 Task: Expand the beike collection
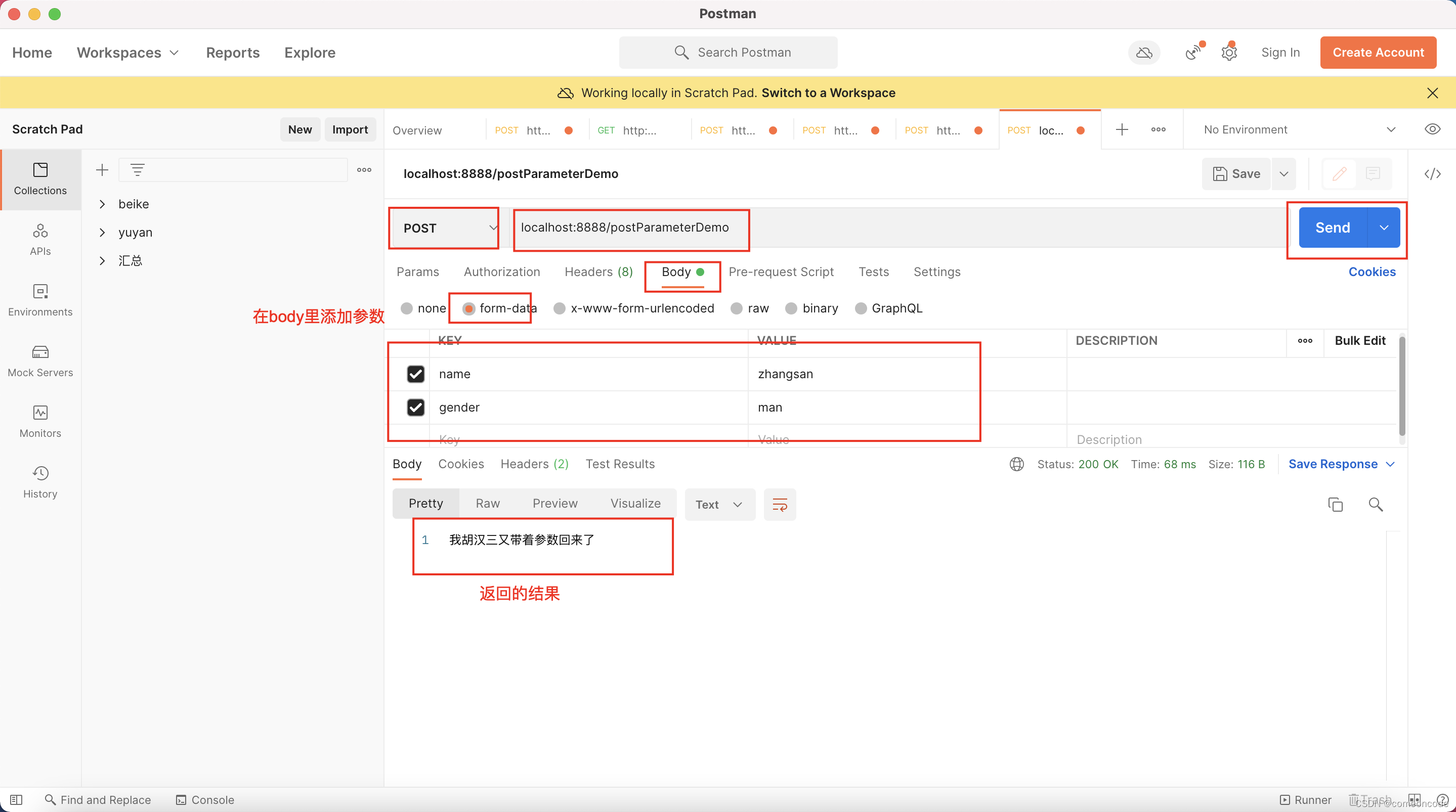point(102,204)
